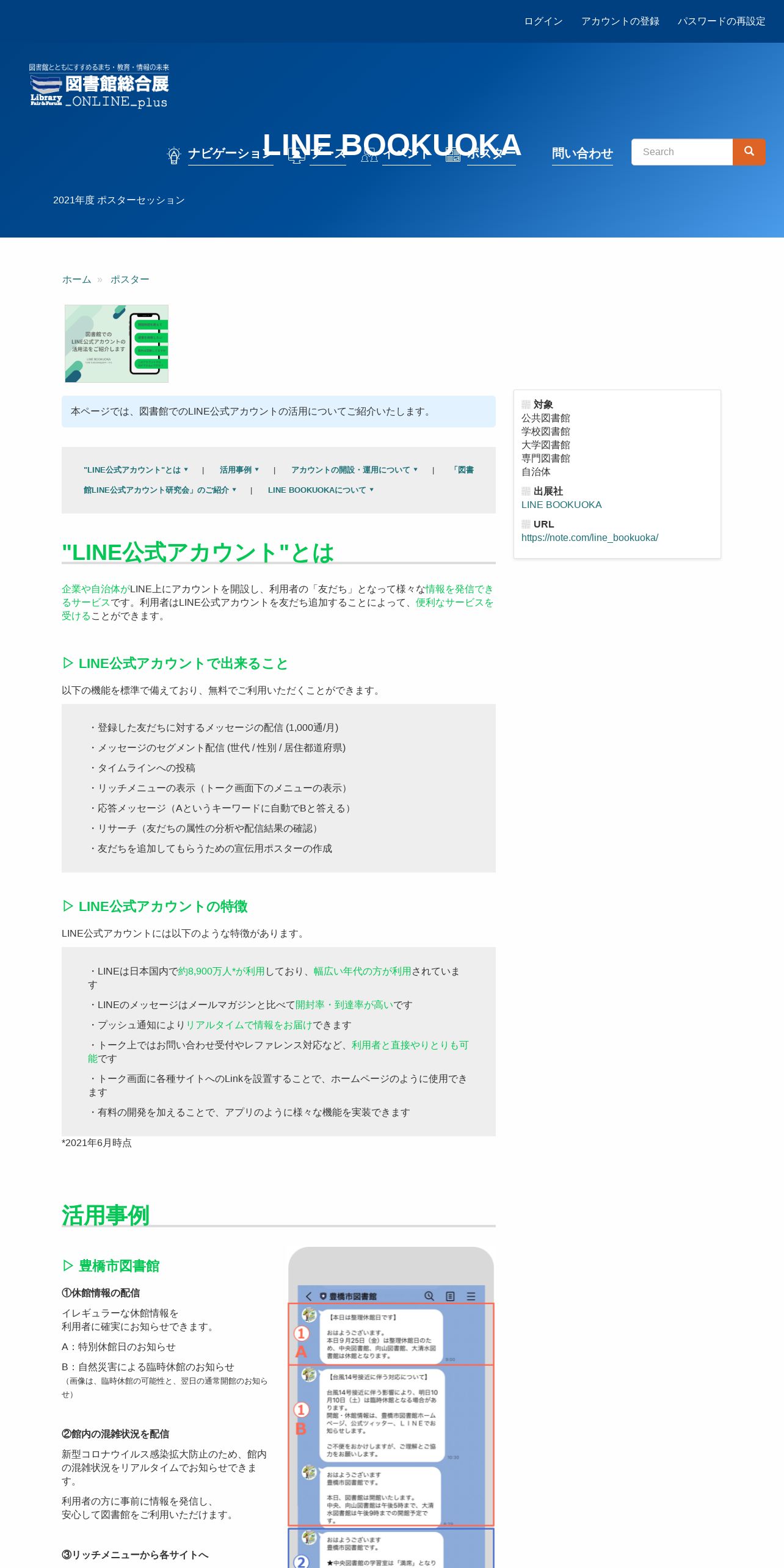Click the people icon beside イベント
The image size is (784, 1568).
click(x=369, y=156)
